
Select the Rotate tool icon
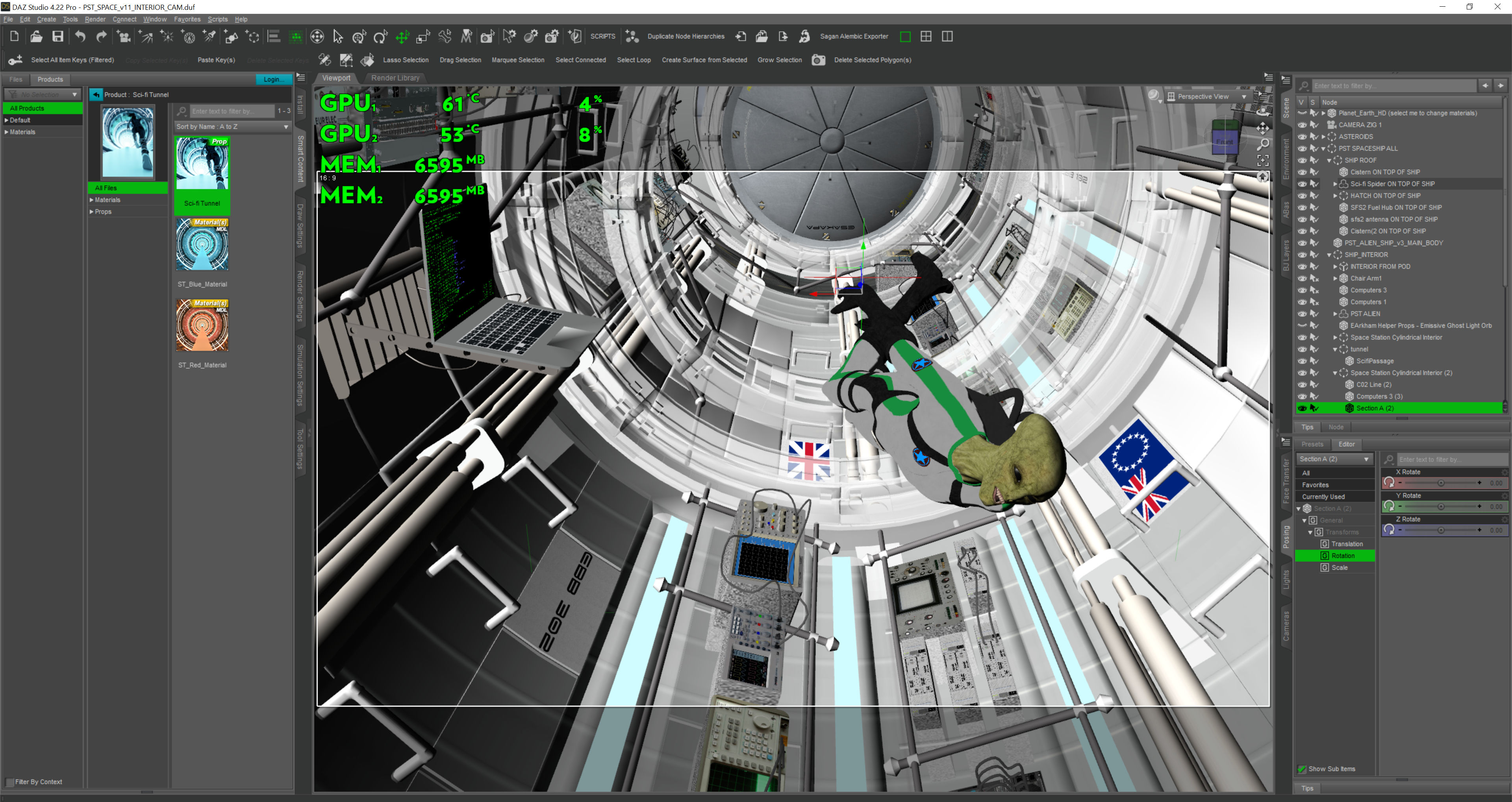pos(380,37)
